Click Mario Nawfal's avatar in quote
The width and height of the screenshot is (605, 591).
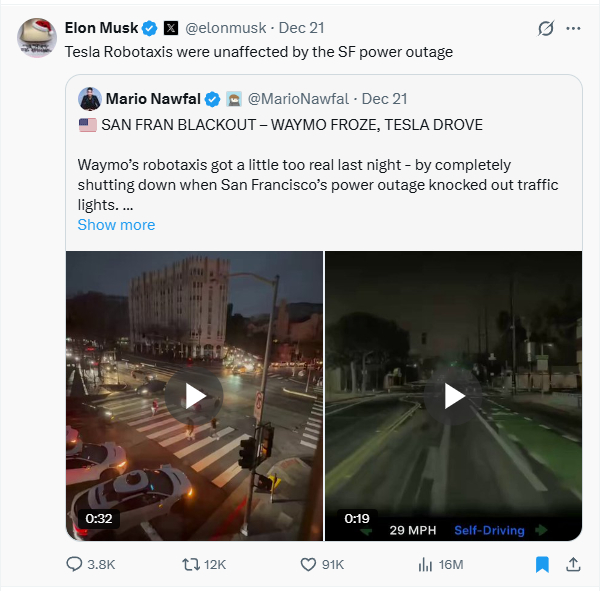point(90,98)
